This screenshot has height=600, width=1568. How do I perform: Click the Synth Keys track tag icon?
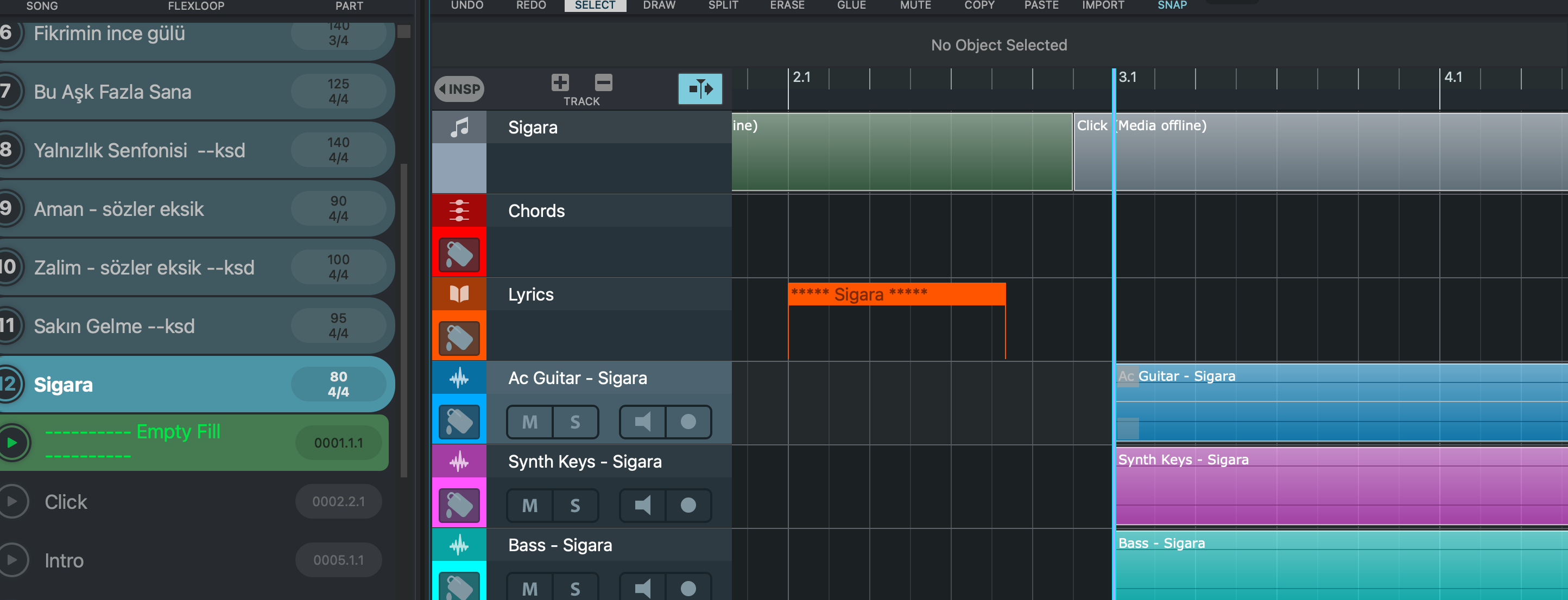[x=459, y=505]
